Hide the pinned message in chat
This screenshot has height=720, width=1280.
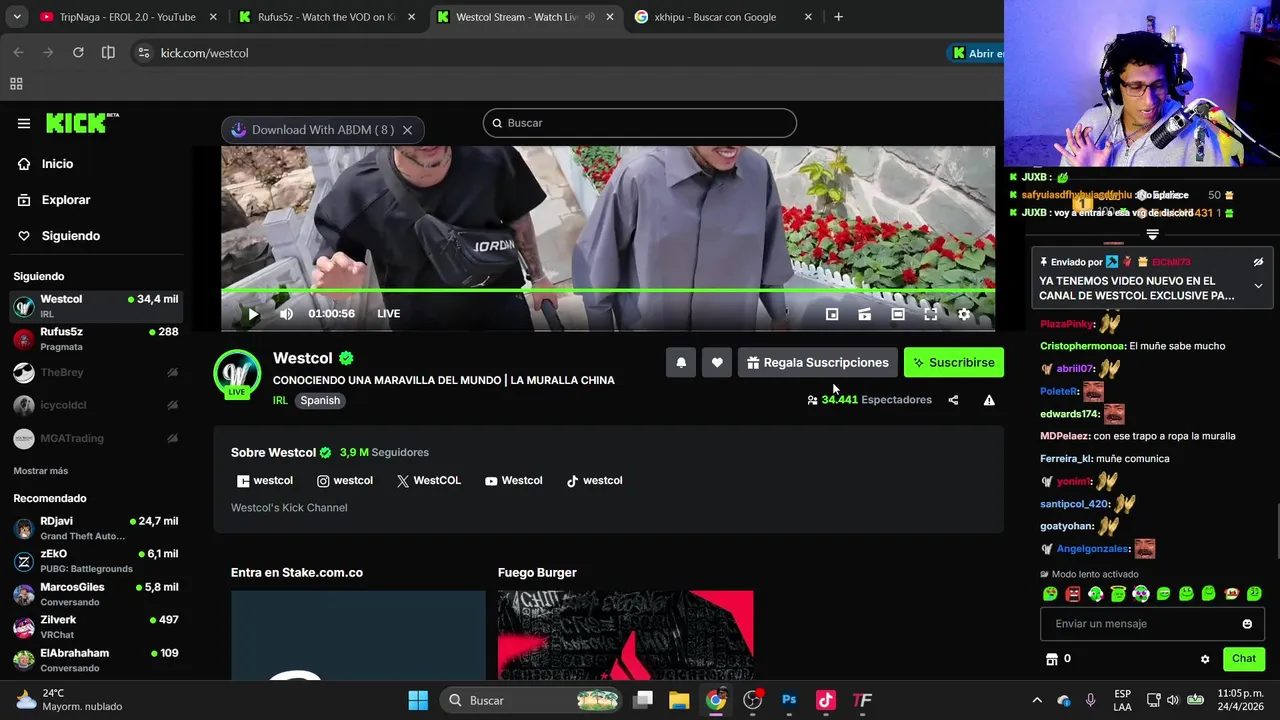click(x=1258, y=262)
